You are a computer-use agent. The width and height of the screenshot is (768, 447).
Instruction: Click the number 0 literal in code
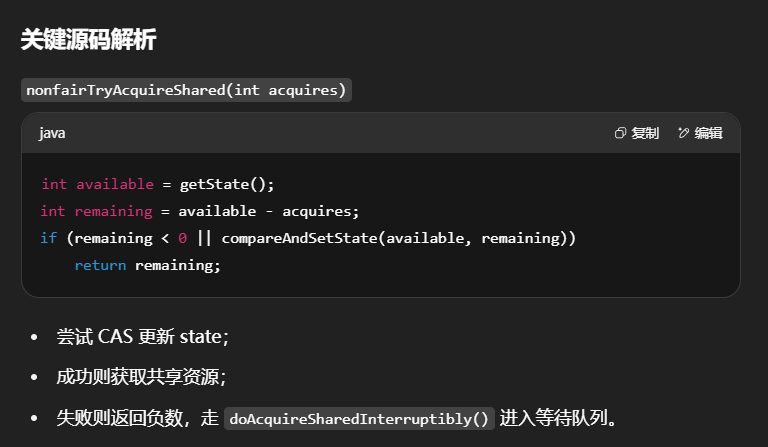tap(182, 238)
